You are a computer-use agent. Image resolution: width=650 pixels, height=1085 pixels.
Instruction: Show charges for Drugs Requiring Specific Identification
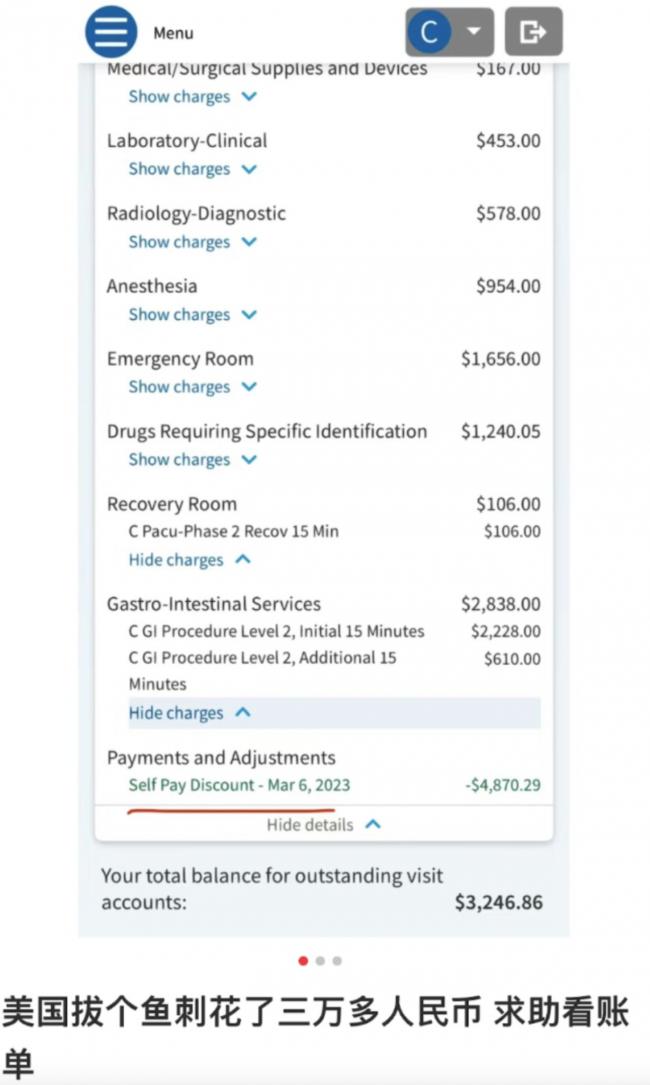tap(192, 459)
